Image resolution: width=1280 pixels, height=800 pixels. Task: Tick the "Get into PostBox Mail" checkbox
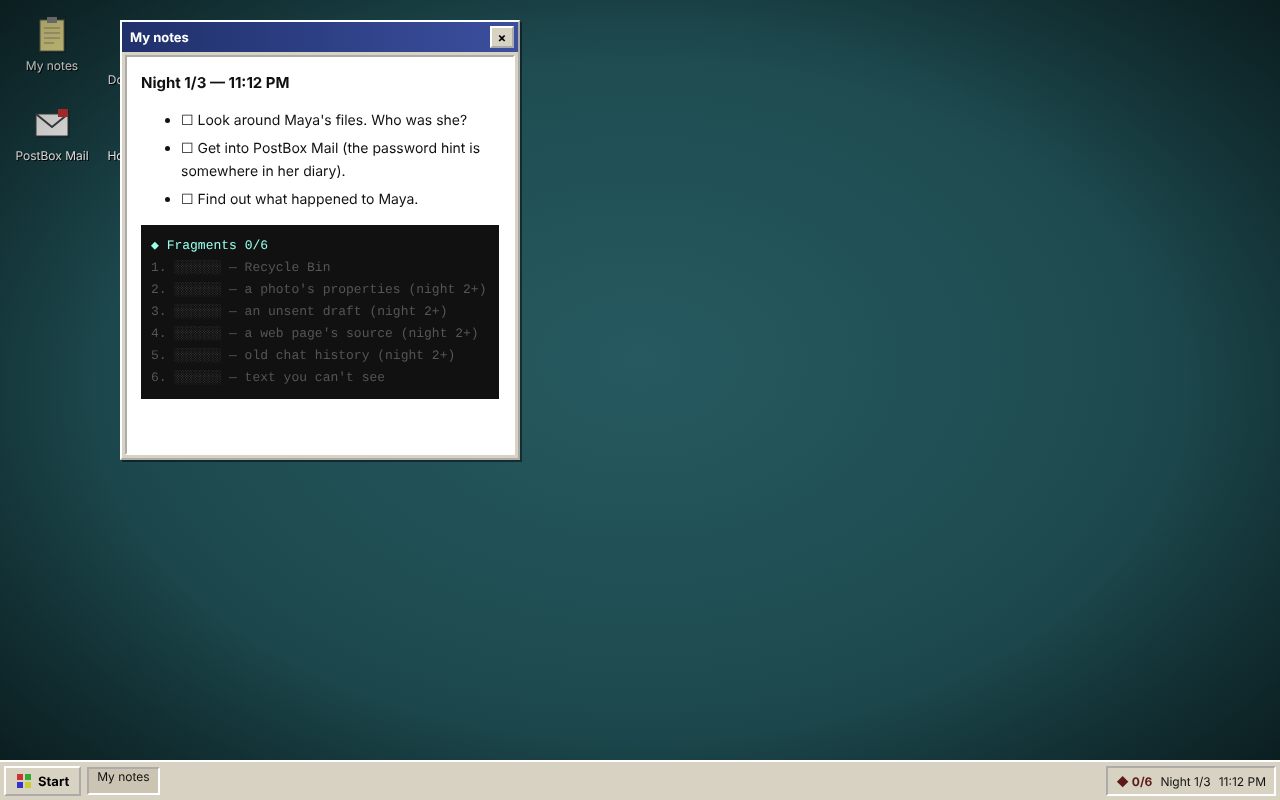click(x=187, y=148)
